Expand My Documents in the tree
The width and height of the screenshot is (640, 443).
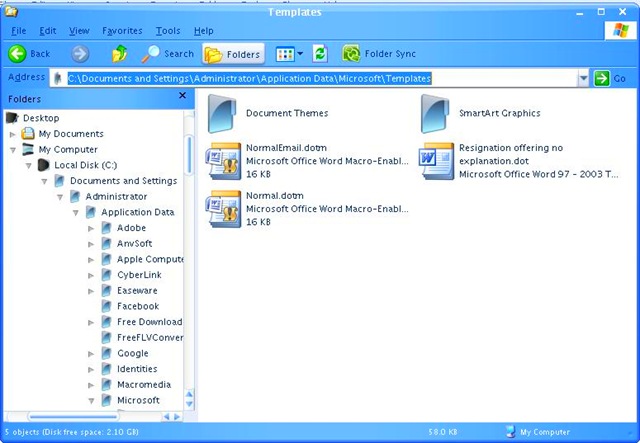[x=13, y=134]
